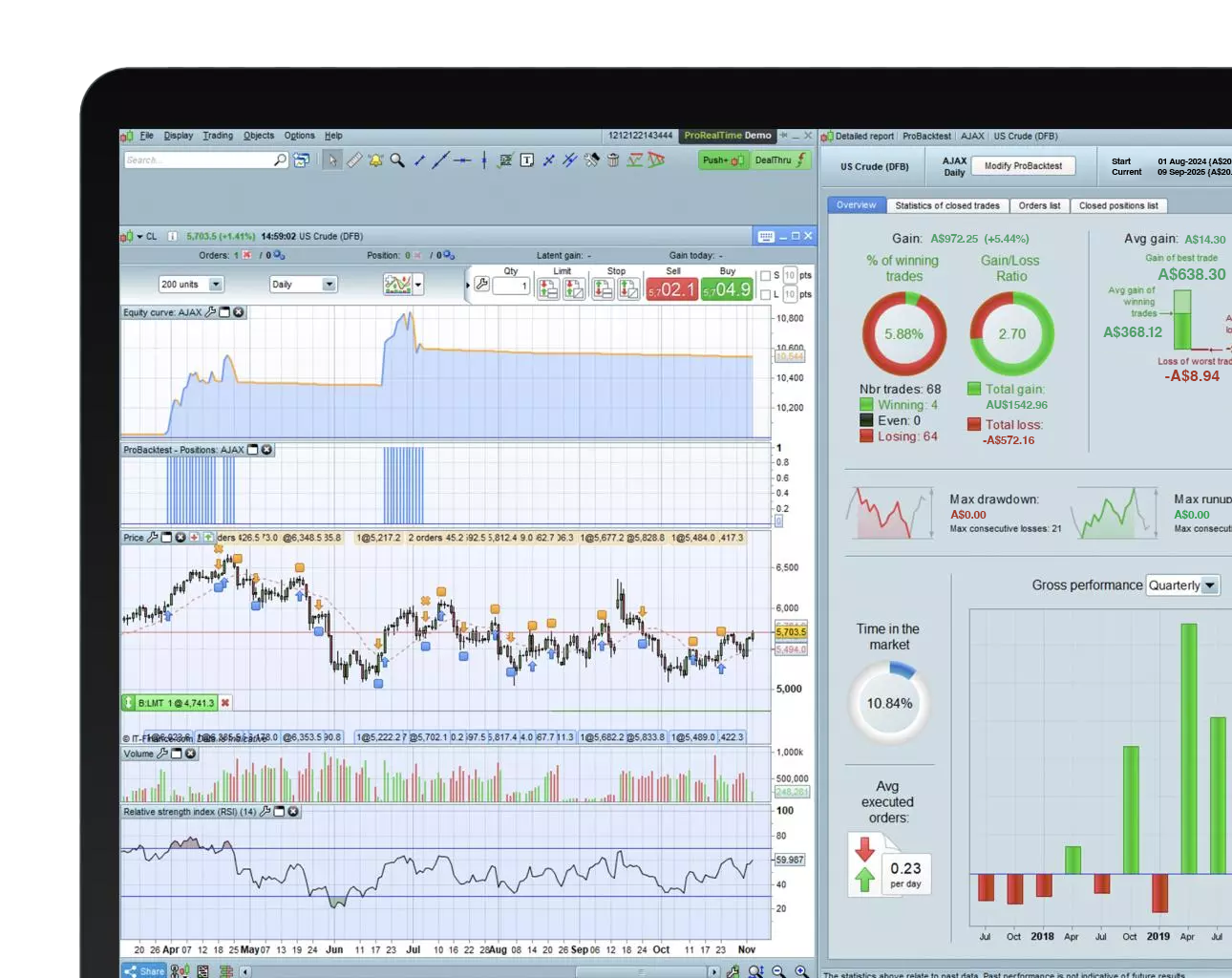The image size is (1232, 978).
Task: Open the Trading menu
Action: pos(218,136)
